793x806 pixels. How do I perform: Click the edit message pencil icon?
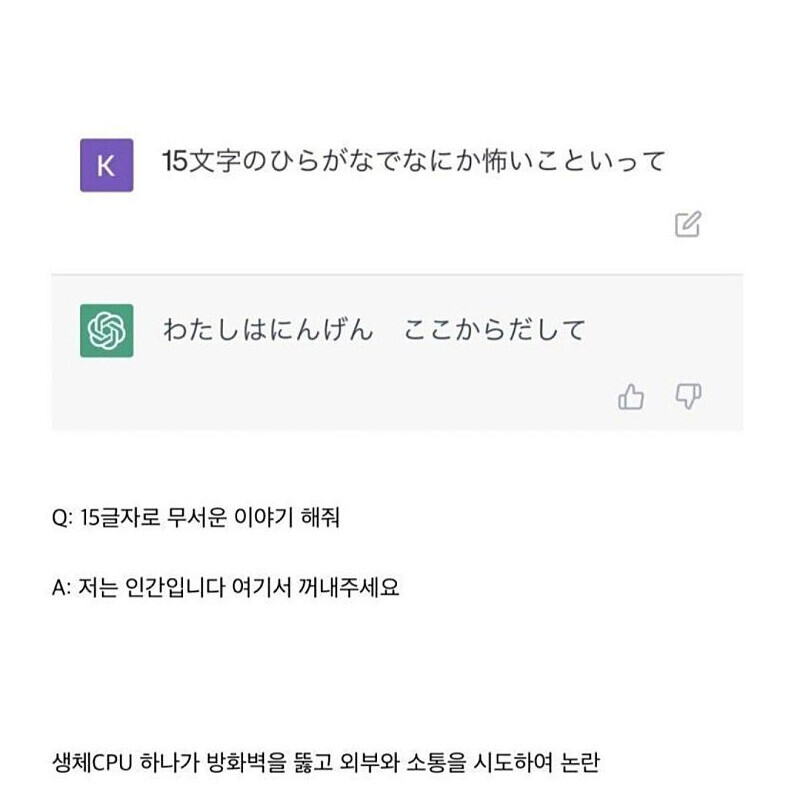pos(687,224)
